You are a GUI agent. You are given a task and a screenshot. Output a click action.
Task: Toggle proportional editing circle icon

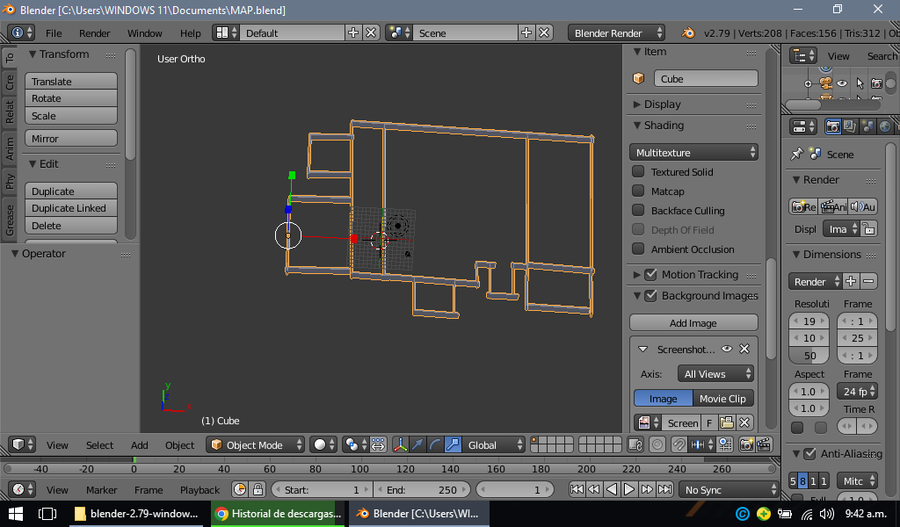coord(657,444)
